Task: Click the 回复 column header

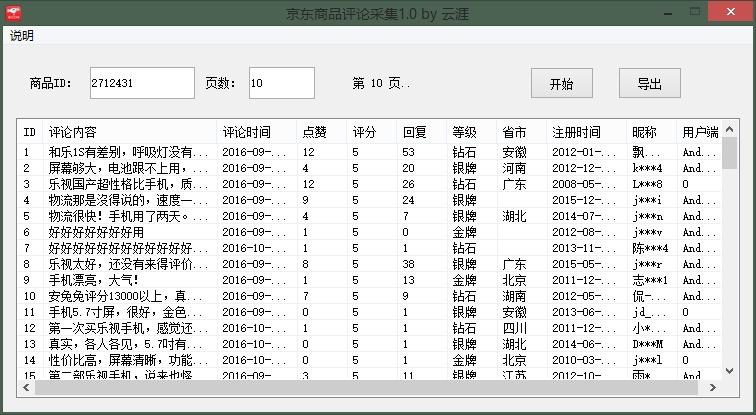Action: click(421, 132)
